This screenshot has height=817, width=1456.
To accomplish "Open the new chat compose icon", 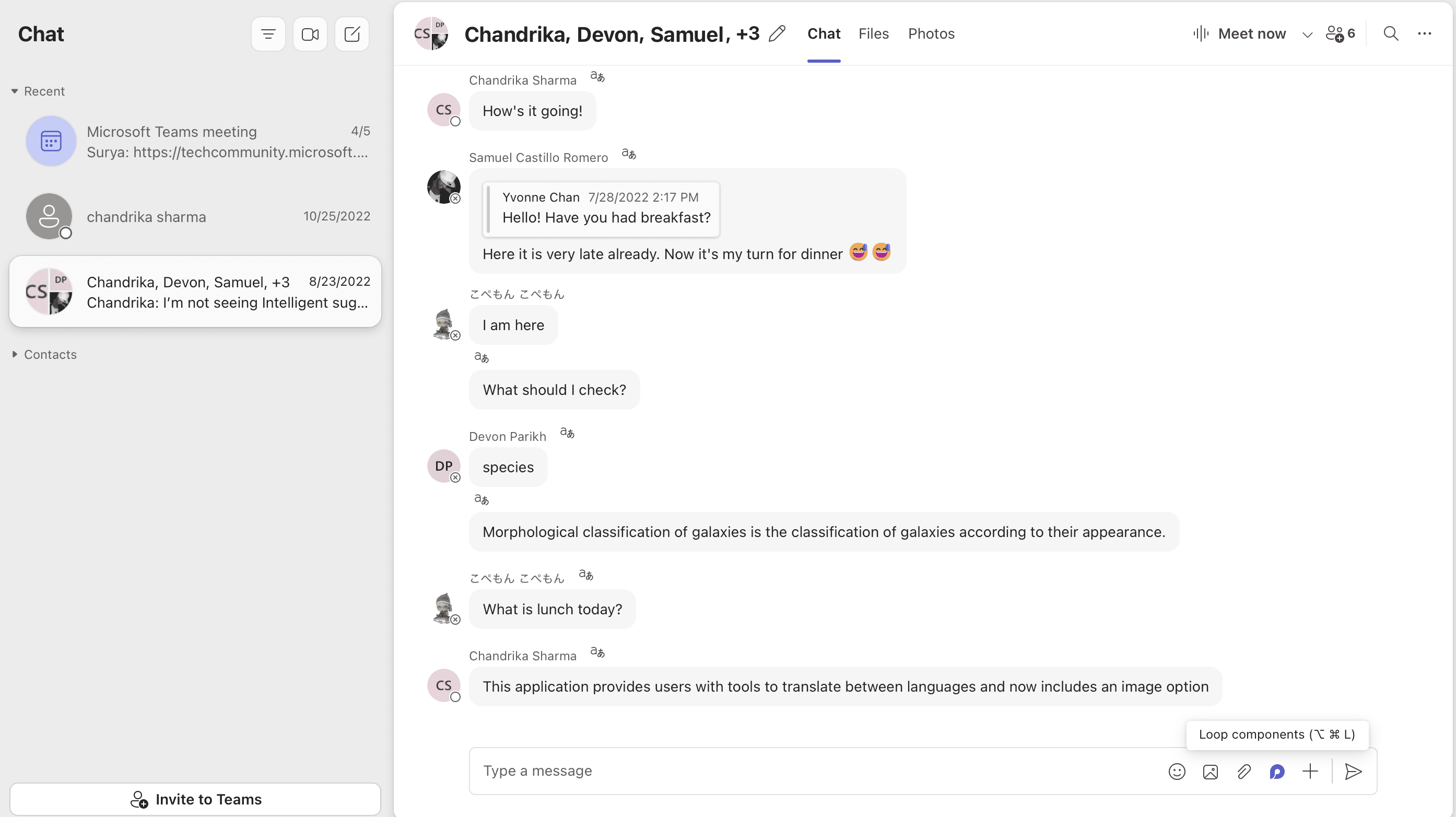I will coord(351,34).
